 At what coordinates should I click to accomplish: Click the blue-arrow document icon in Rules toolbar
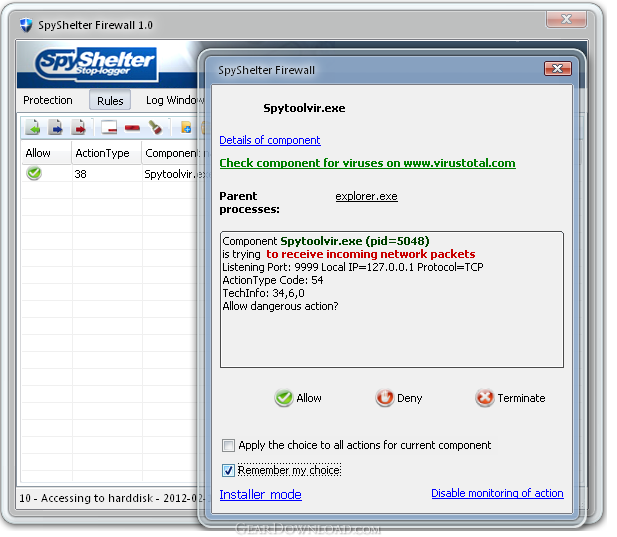click(x=55, y=128)
